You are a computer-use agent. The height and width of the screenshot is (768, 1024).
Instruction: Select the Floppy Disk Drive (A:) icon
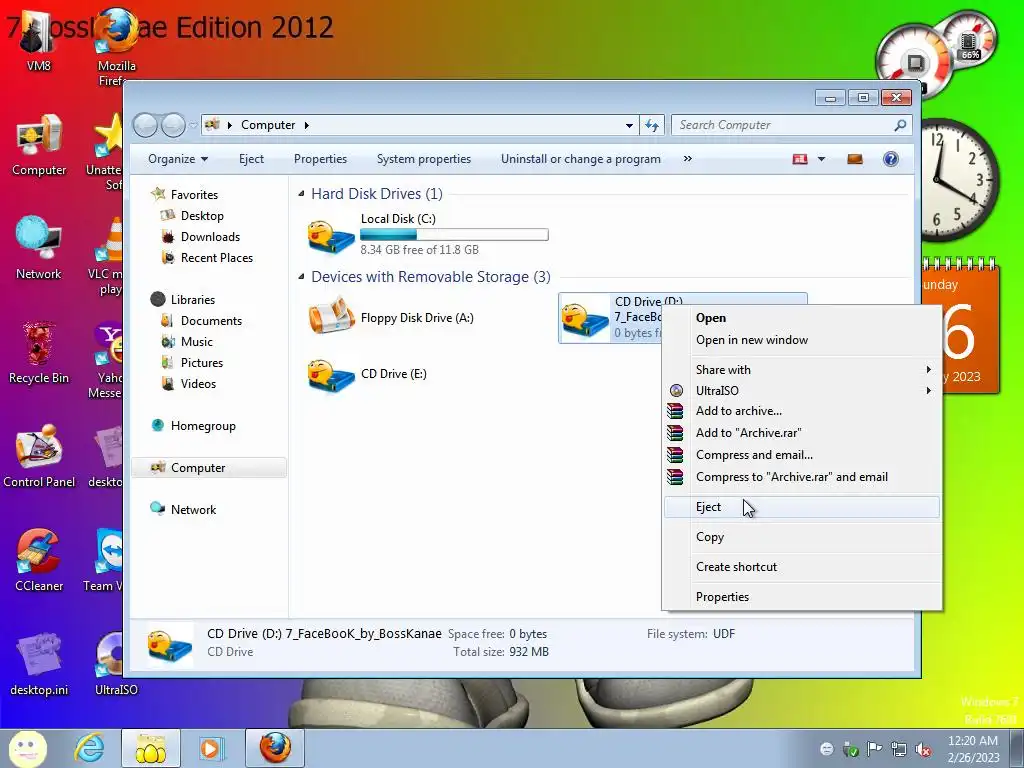click(x=331, y=316)
